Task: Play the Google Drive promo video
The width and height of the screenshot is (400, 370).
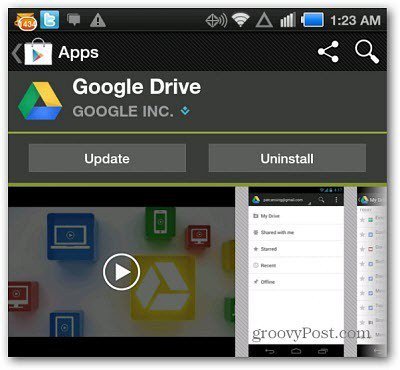Action: click(121, 272)
